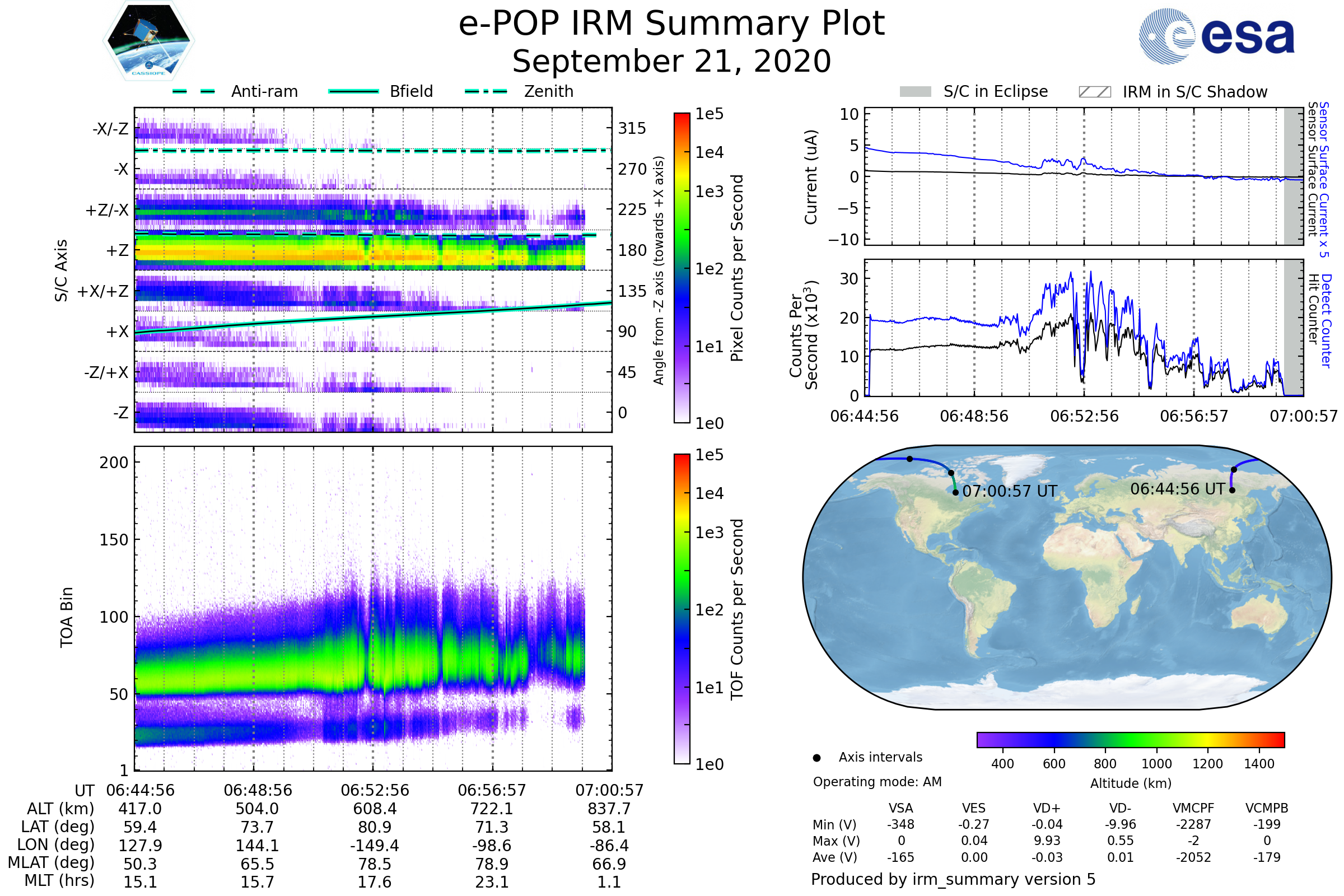The image size is (1344, 896).
Task: Click the S/C in Eclipse gray legend swatch
Action: pyautogui.click(x=915, y=92)
